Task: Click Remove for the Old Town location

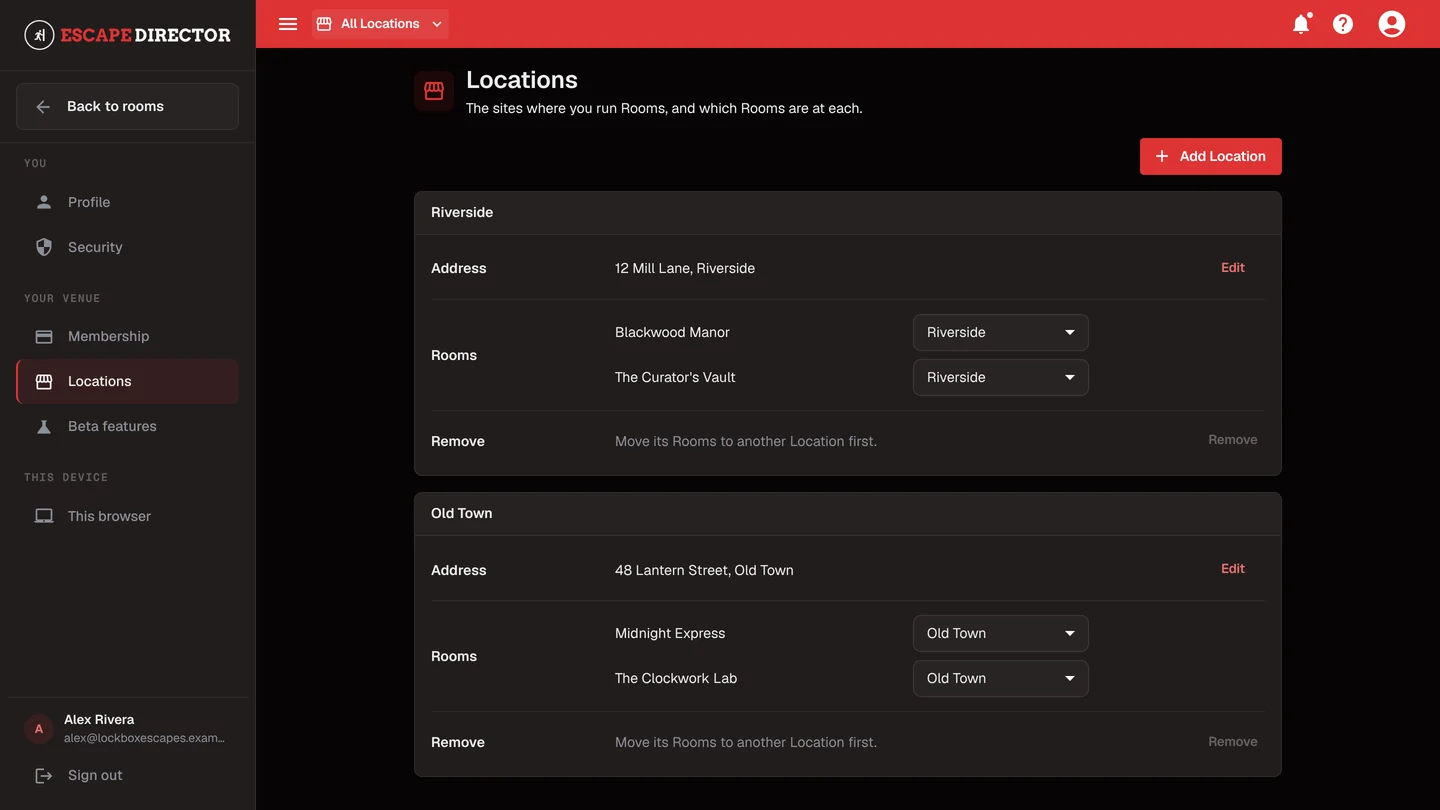Action: (x=1232, y=742)
